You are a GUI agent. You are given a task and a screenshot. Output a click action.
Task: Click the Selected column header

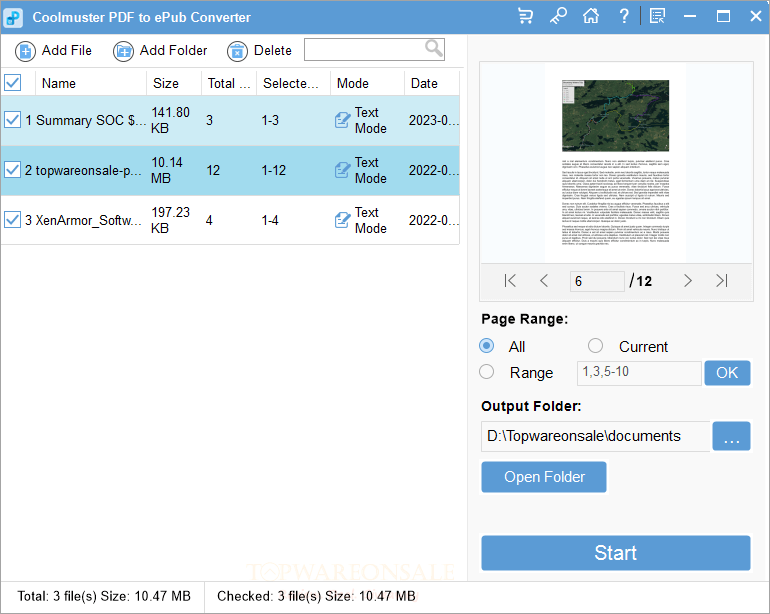[293, 83]
